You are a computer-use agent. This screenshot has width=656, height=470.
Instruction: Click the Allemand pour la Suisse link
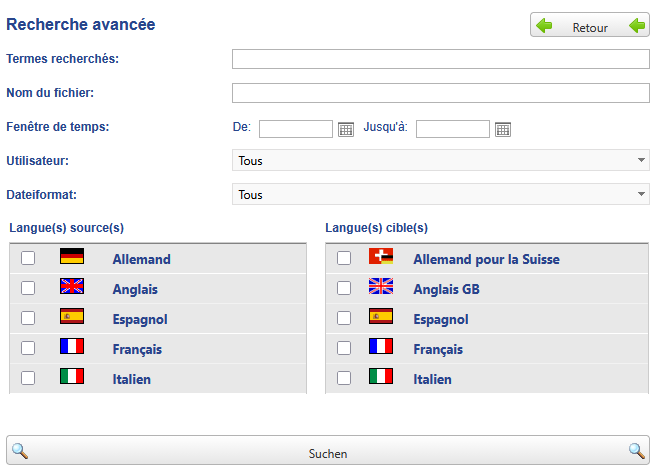486,259
